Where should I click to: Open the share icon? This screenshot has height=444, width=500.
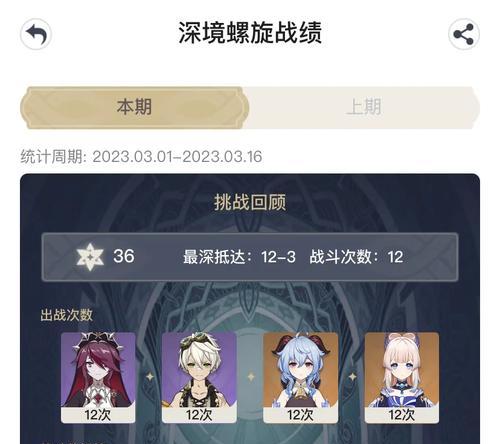(x=464, y=34)
